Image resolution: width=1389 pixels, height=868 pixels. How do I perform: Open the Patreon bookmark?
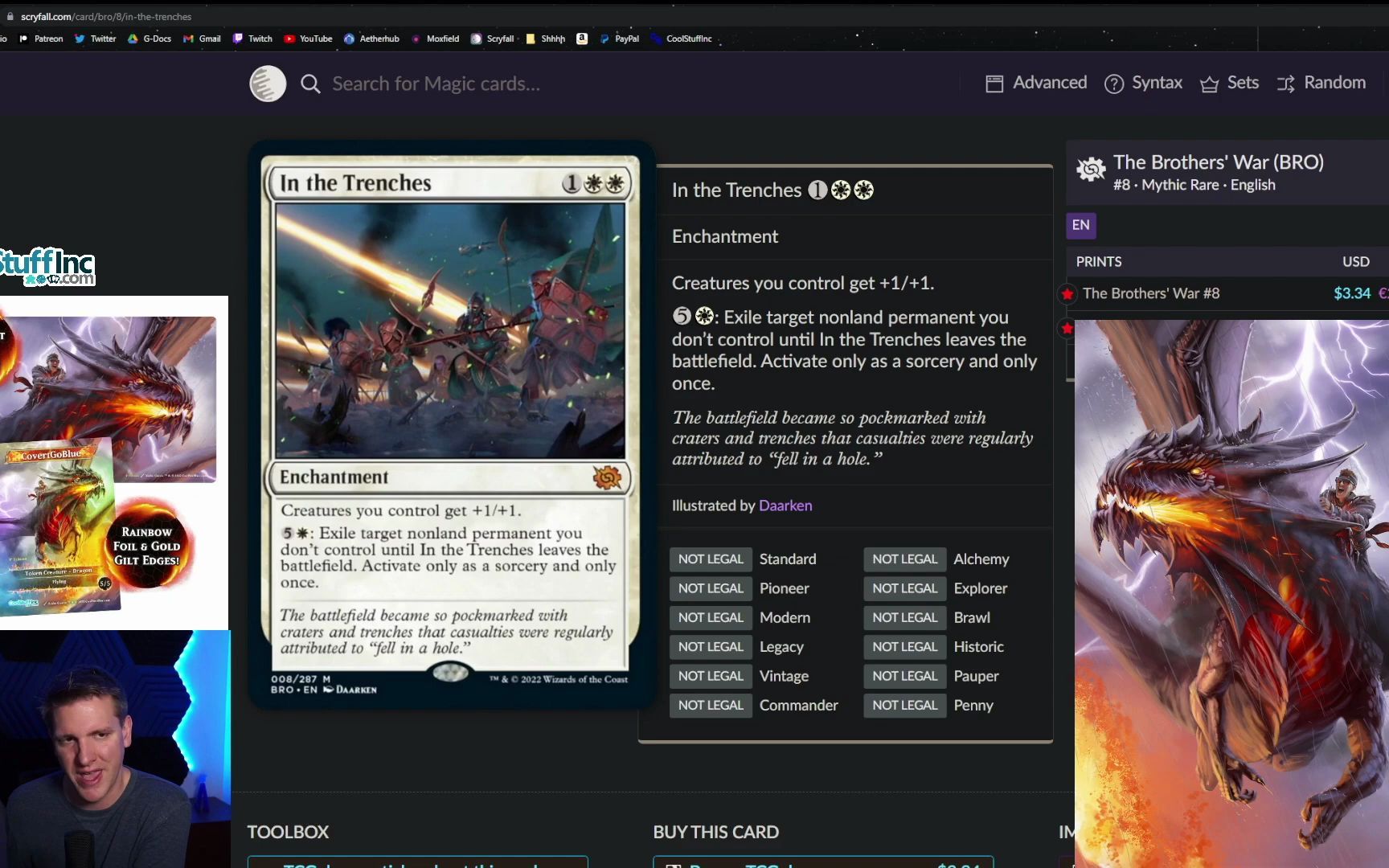pyautogui.click(x=41, y=39)
